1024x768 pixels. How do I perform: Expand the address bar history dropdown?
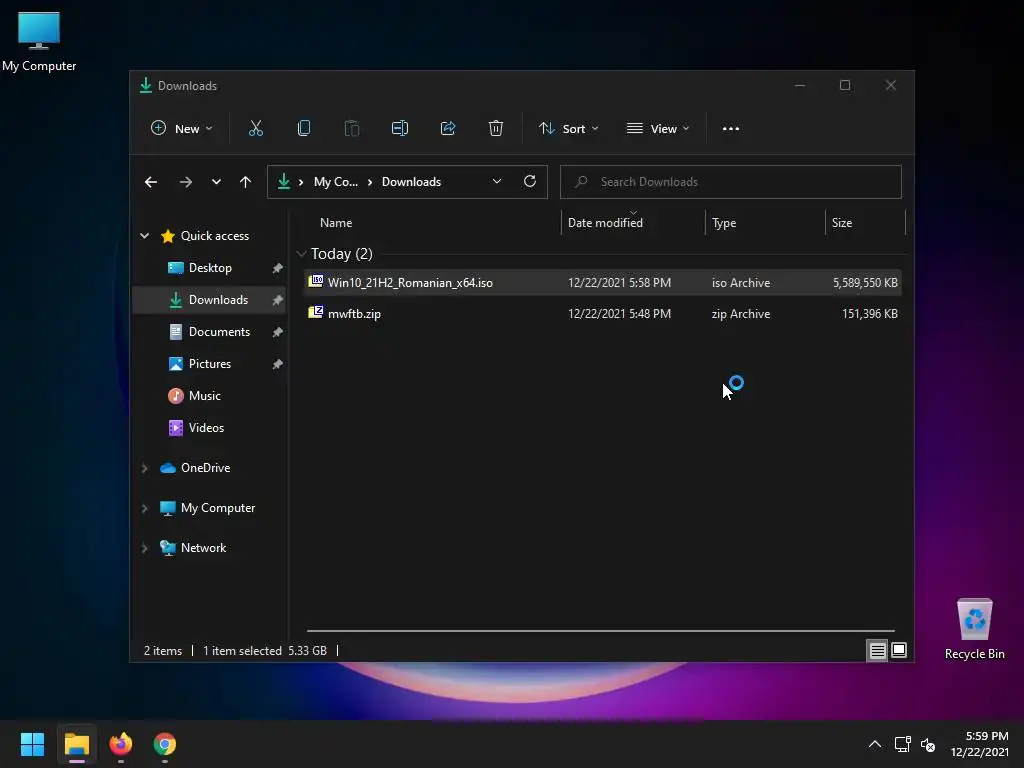497,181
